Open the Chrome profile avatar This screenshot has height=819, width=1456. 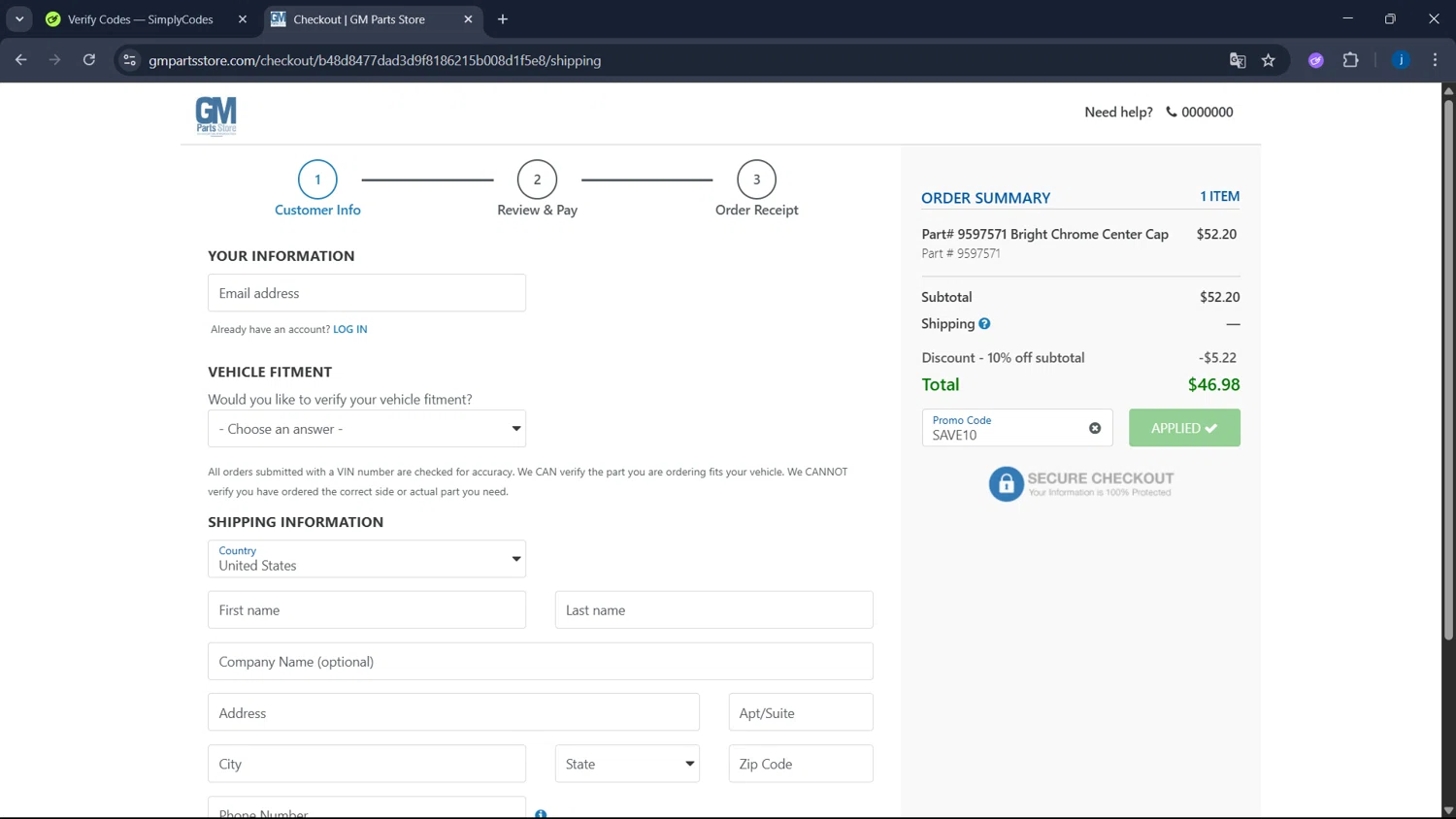[1401, 60]
